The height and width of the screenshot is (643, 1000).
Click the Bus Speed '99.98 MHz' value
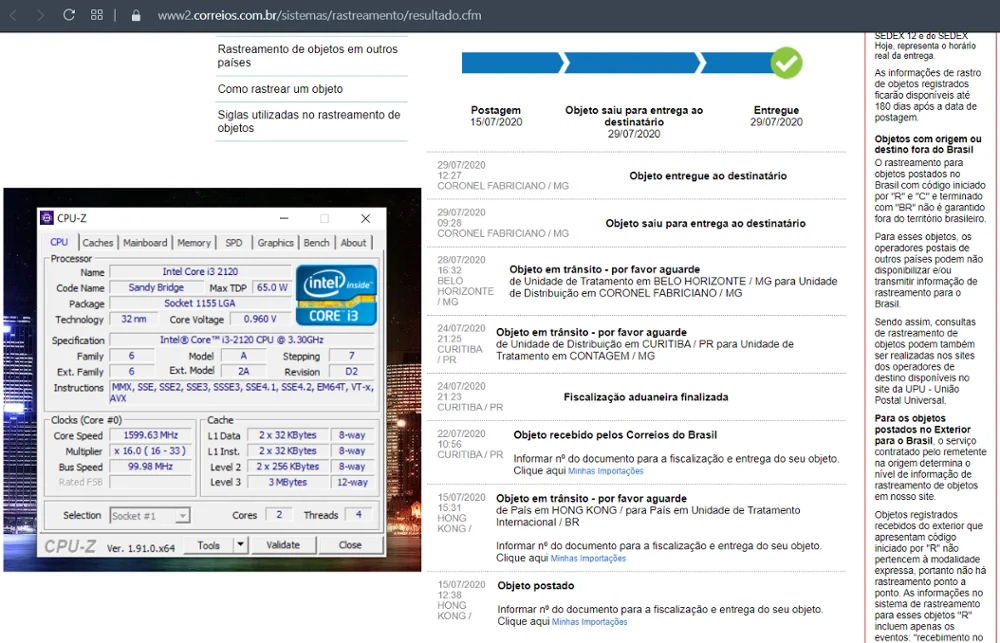pyautogui.click(x=151, y=466)
